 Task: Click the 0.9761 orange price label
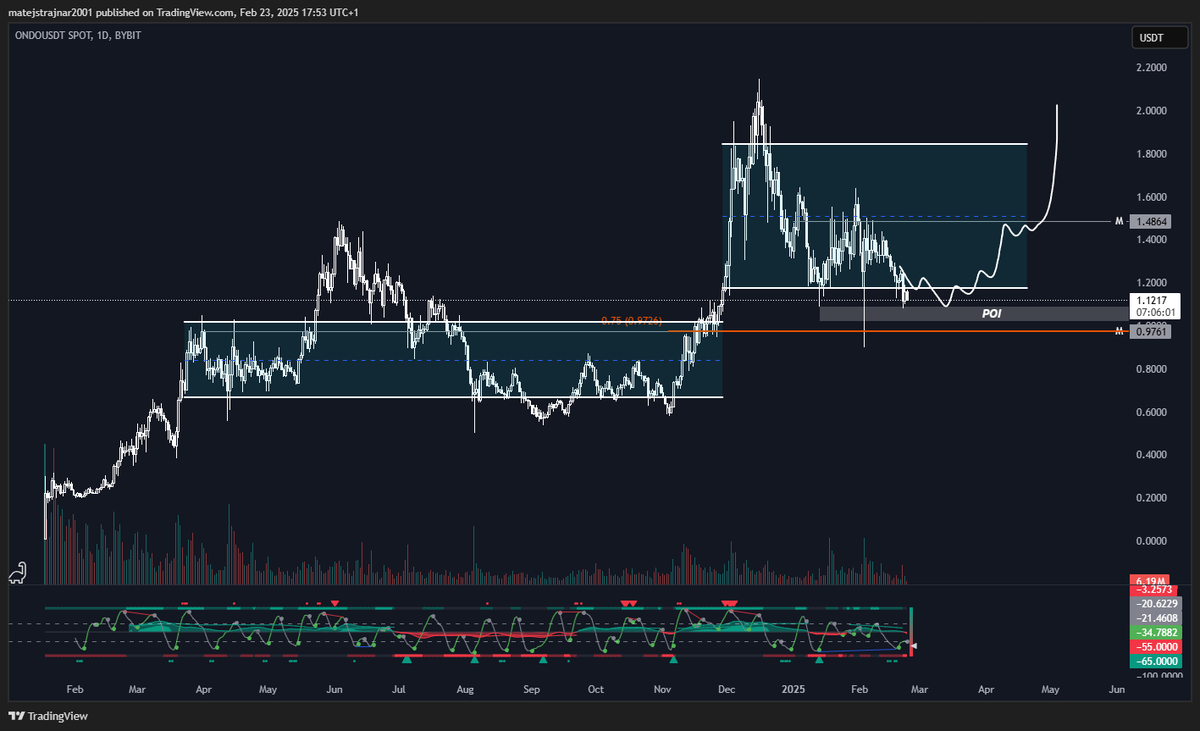1149,332
